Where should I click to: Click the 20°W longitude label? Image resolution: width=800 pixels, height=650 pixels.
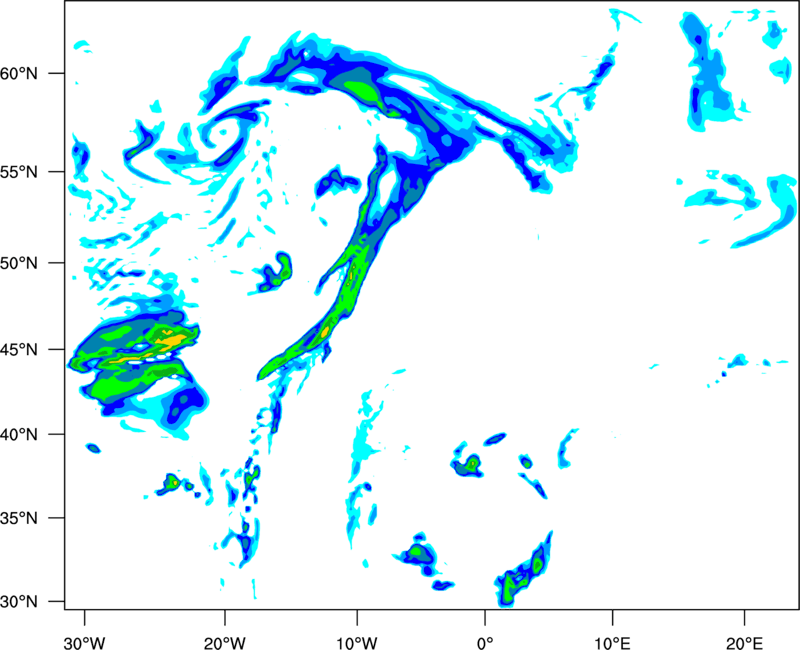pyautogui.click(x=225, y=643)
